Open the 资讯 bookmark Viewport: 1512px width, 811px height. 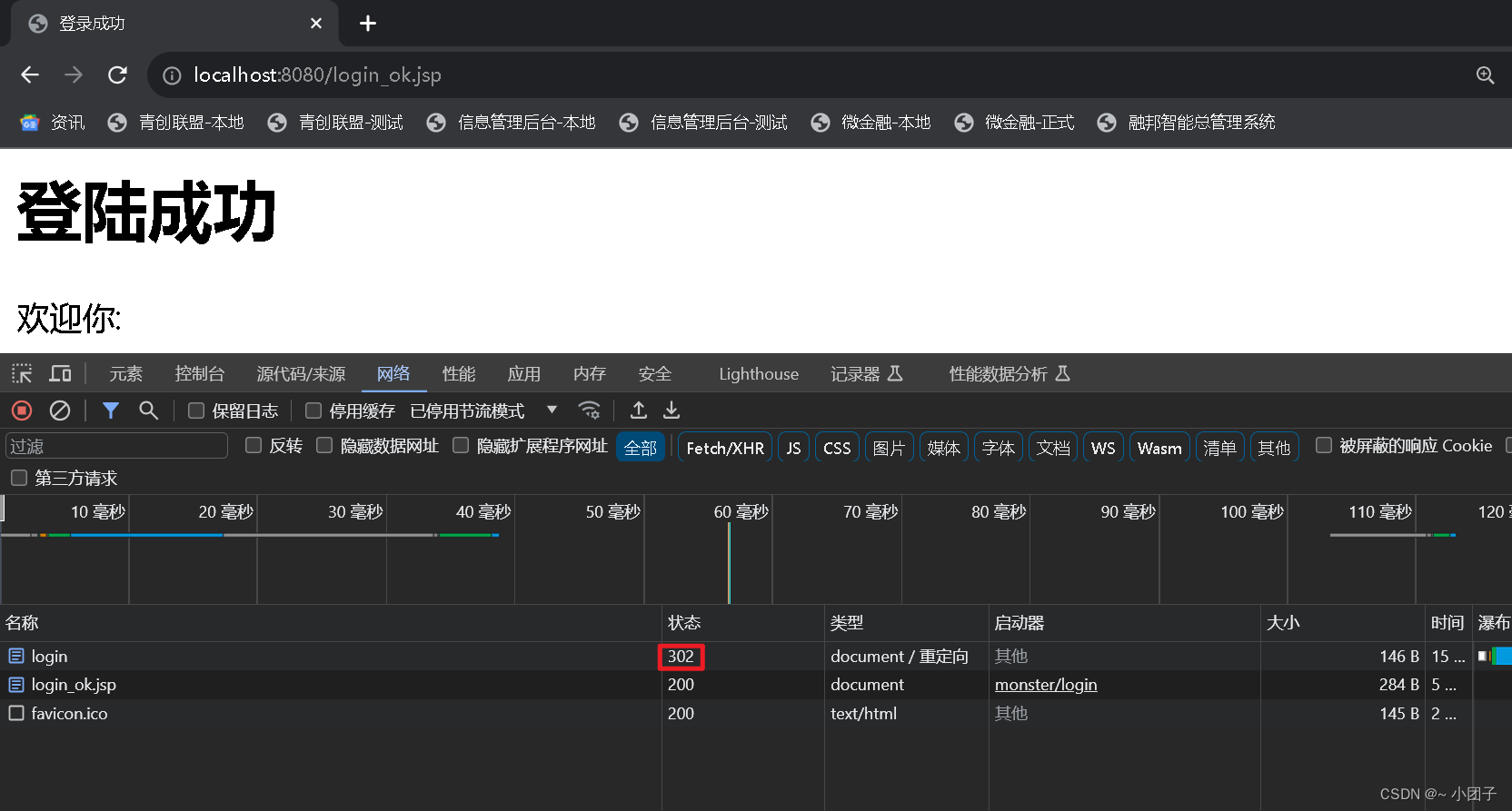tap(53, 123)
